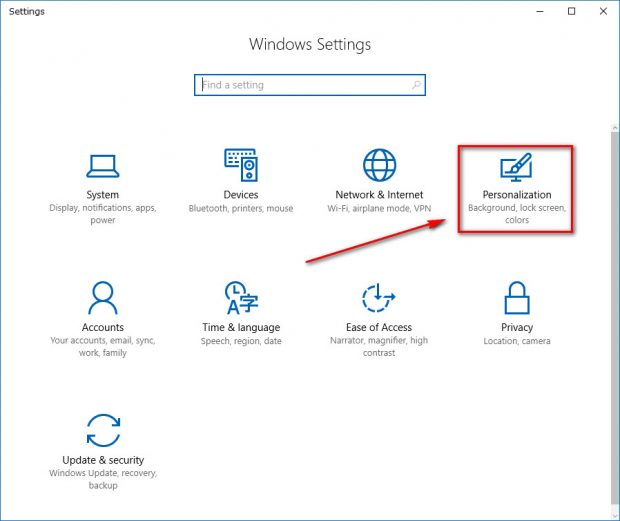
Task: Click 'Windows Update, recovery, backup' description
Action: pyautogui.click(x=103, y=479)
